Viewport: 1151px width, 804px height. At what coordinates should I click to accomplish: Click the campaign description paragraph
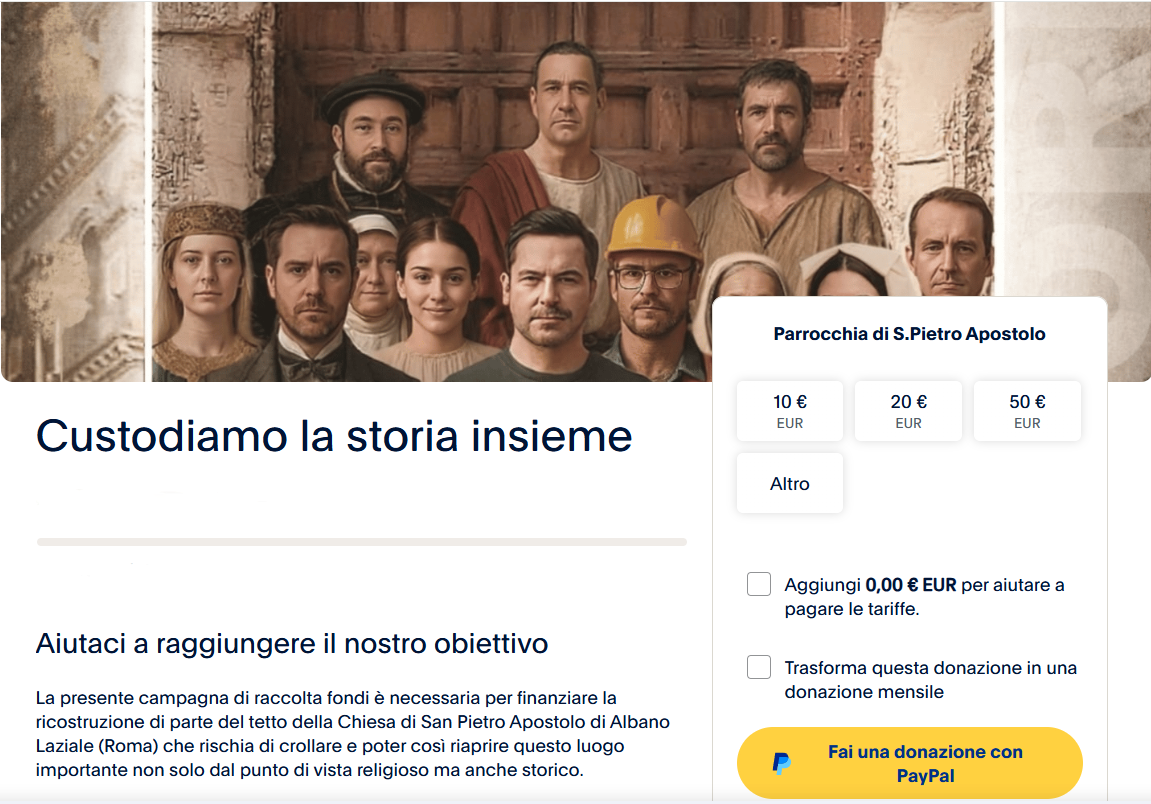[x=352, y=733]
